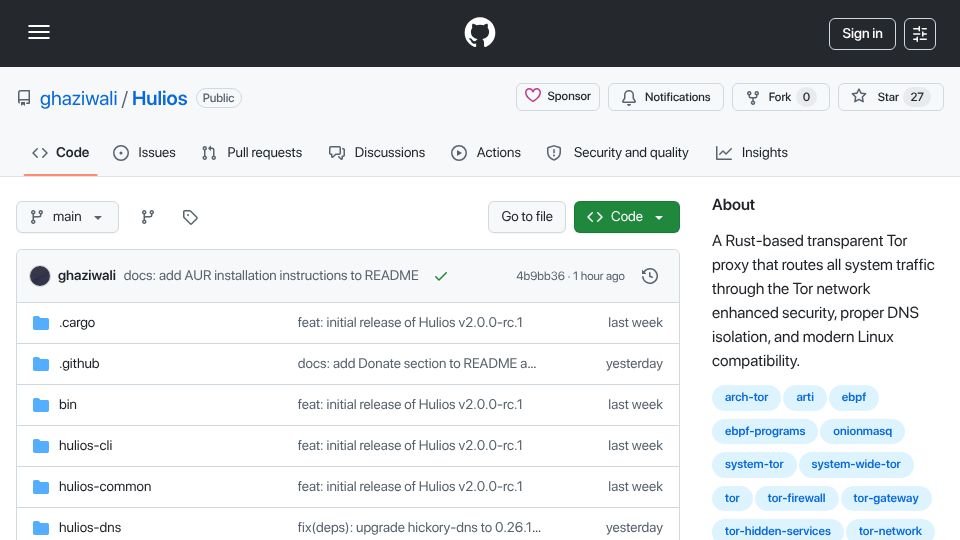Select the ebpf topic tag

point(853,397)
